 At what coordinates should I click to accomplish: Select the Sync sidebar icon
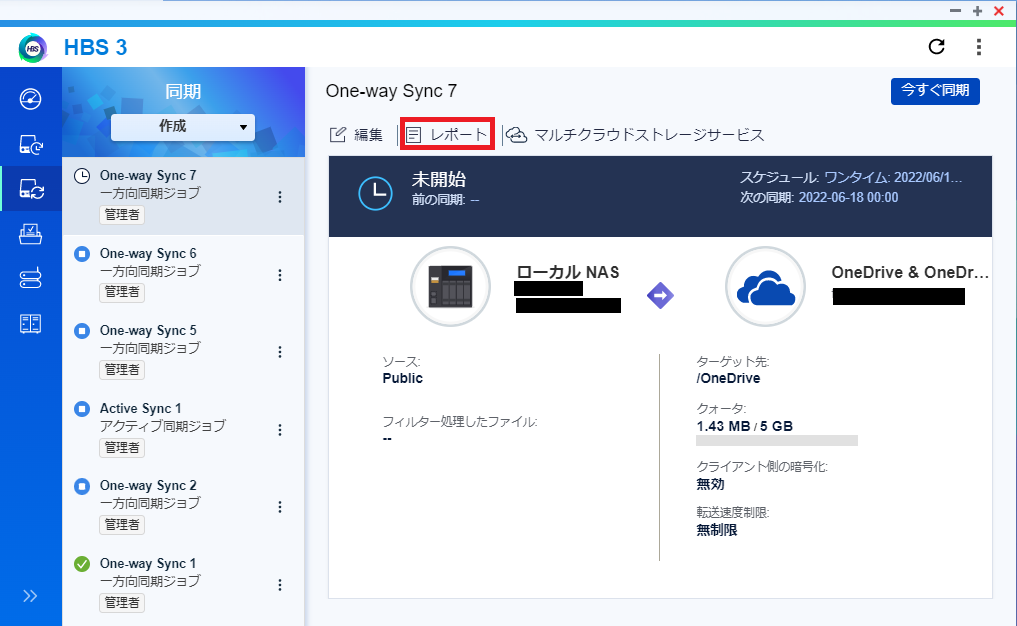click(30, 189)
